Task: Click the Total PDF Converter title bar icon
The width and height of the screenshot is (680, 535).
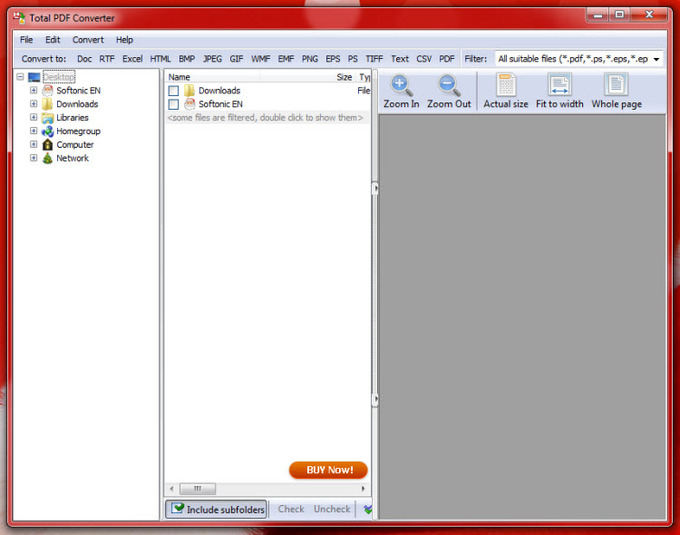Action: pyautogui.click(x=19, y=18)
